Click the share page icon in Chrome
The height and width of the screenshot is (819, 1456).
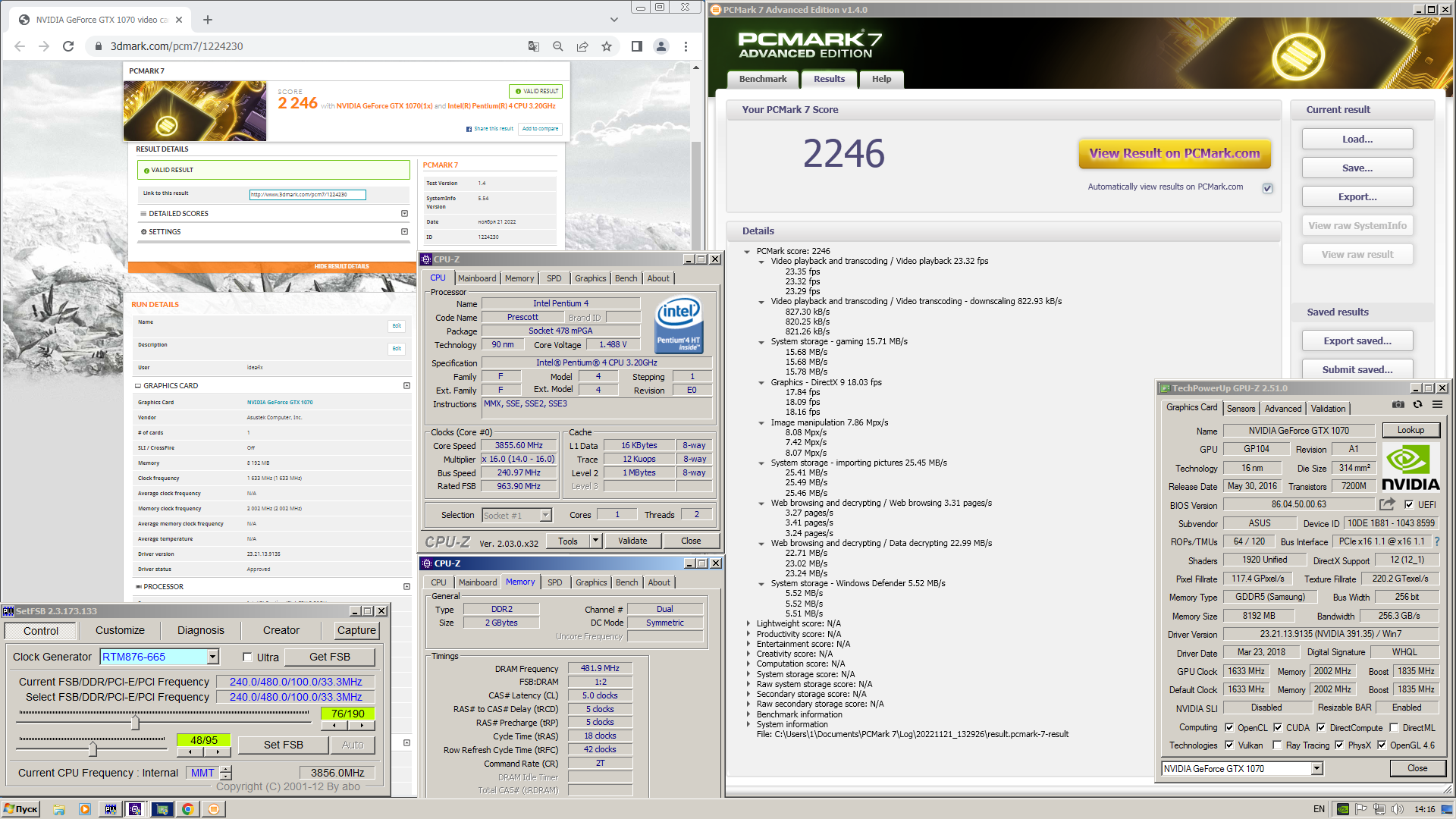(x=582, y=46)
